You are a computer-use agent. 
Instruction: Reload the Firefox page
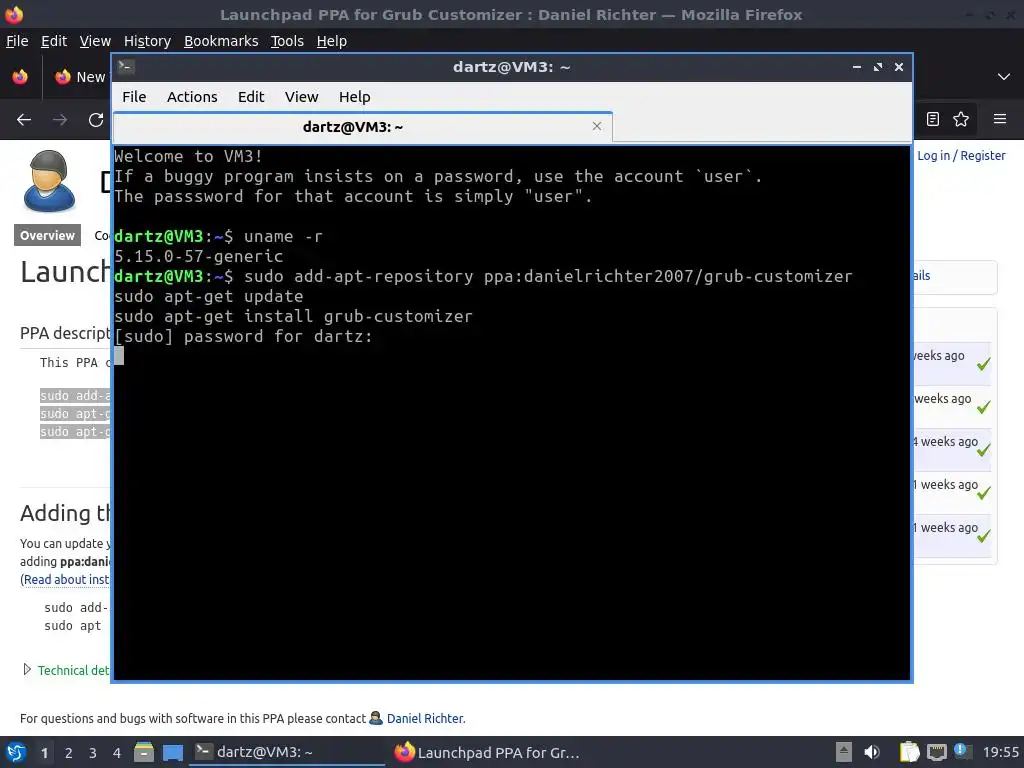point(96,120)
